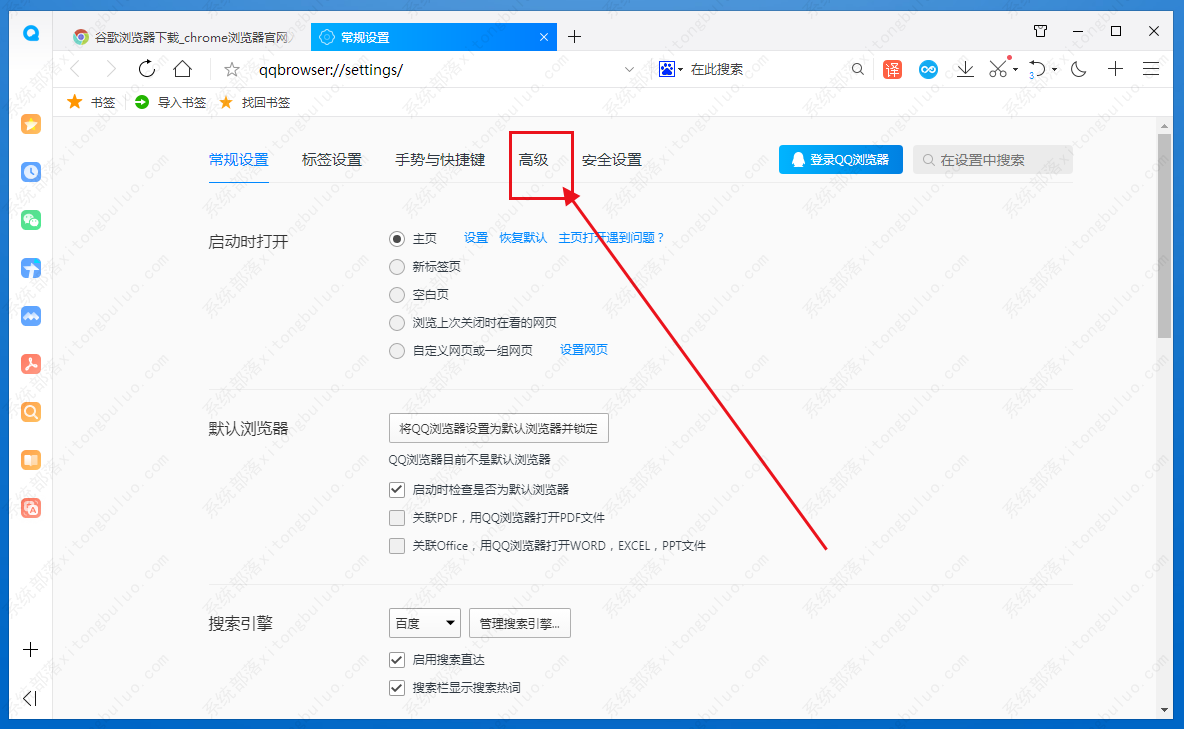Click the 设置 homepage link
The image size is (1184, 729).
[476, 238]
